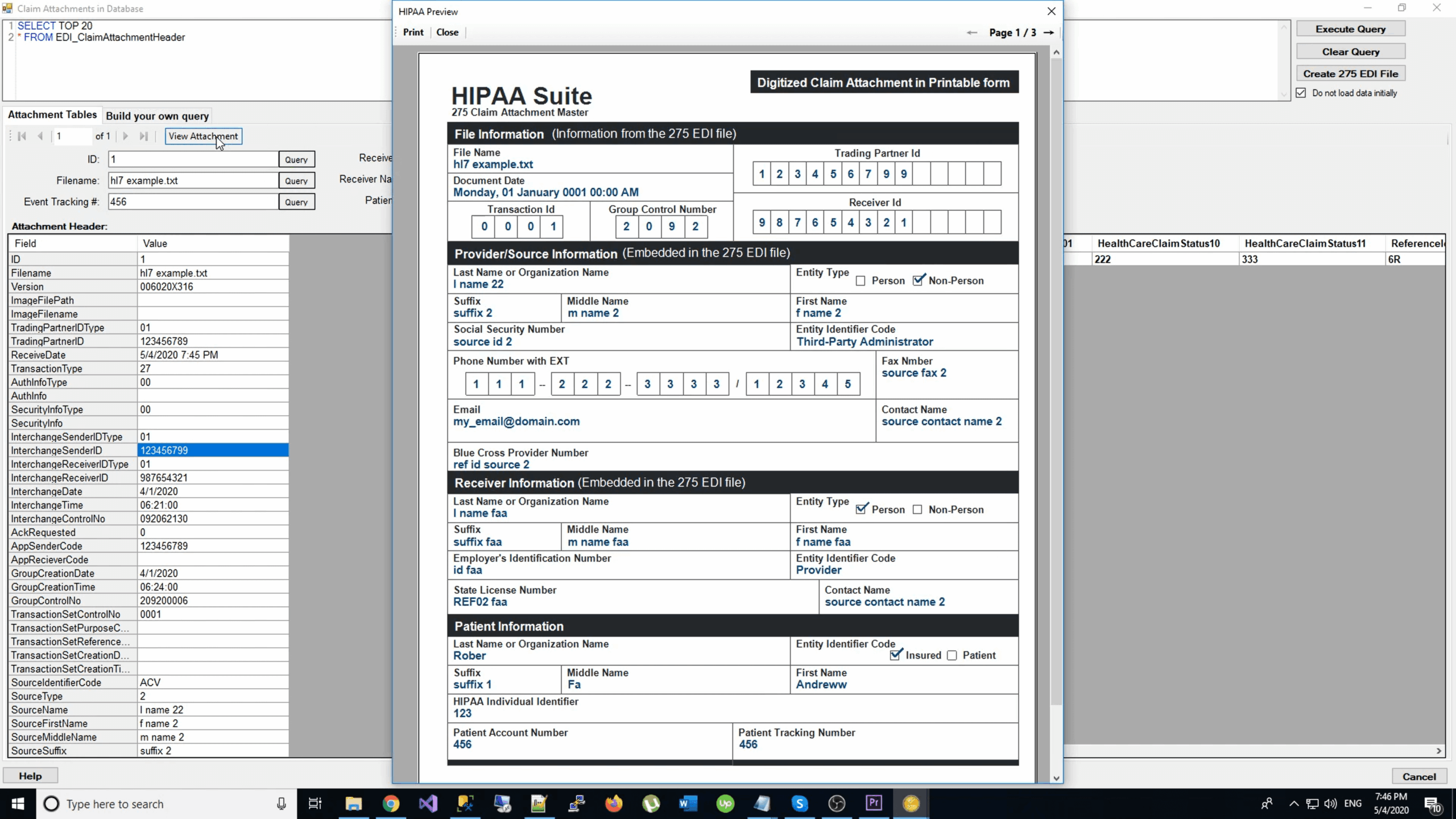Open Google Chrome from taskbar
The image size is (1456, 819).
(391, 804)
